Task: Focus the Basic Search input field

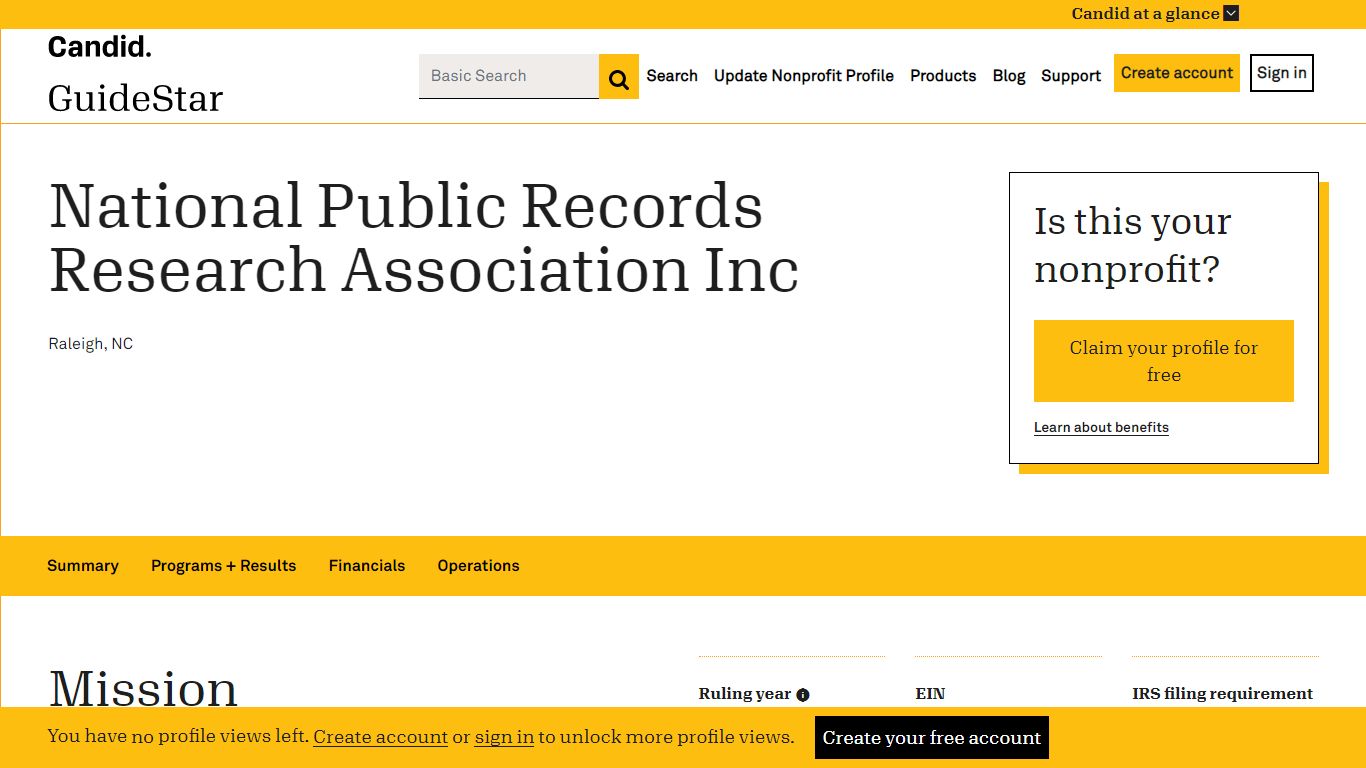Action: click(x=509, y=76)
